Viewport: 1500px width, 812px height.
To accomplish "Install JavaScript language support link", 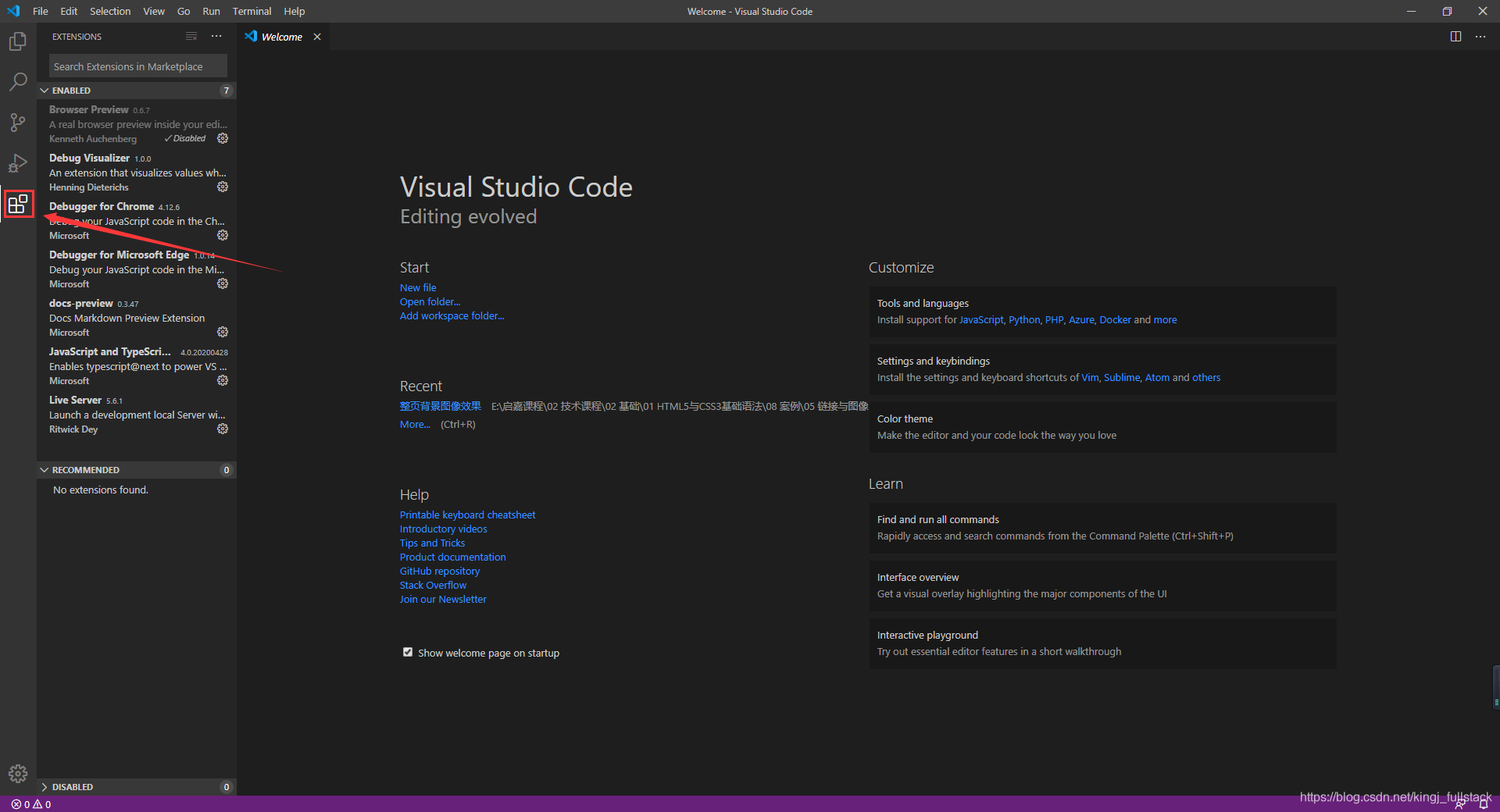I will (x=981, y=319).
